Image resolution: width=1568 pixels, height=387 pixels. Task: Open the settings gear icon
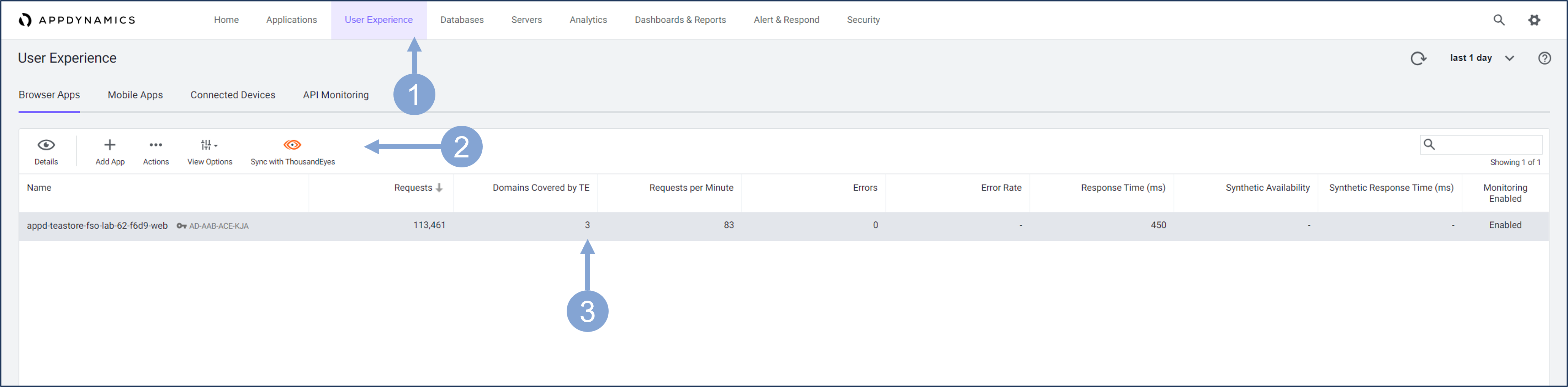[1534, 20]
